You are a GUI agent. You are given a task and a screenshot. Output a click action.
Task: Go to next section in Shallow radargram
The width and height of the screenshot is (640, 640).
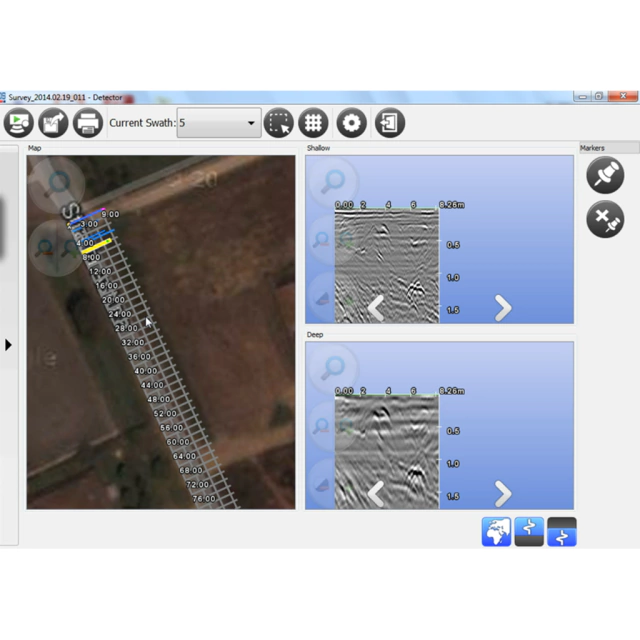coord(503,308)
